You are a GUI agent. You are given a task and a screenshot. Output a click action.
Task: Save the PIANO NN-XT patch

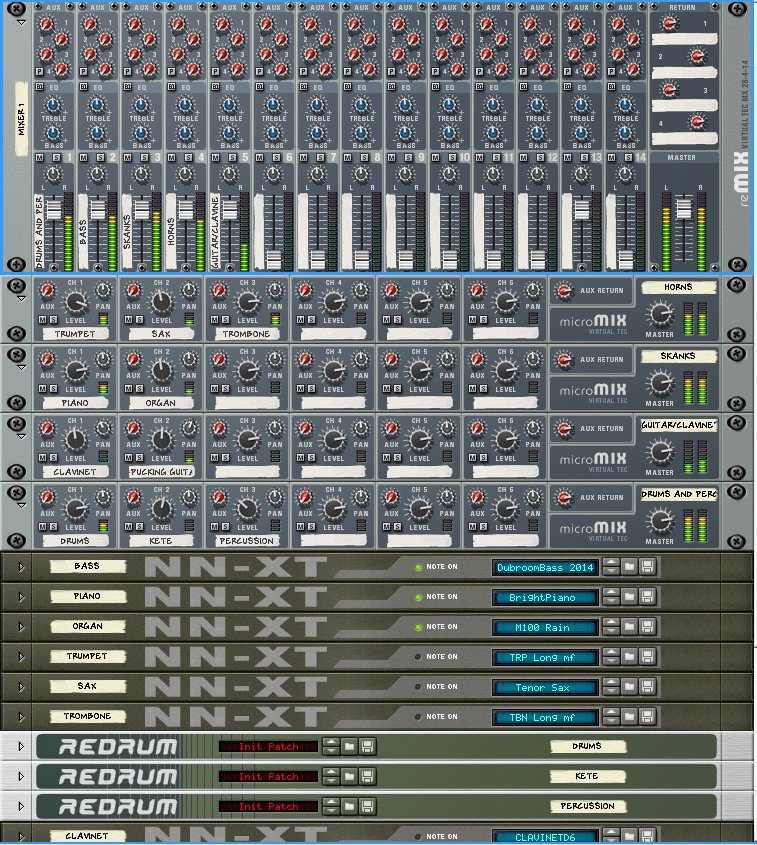click(648, 597)
